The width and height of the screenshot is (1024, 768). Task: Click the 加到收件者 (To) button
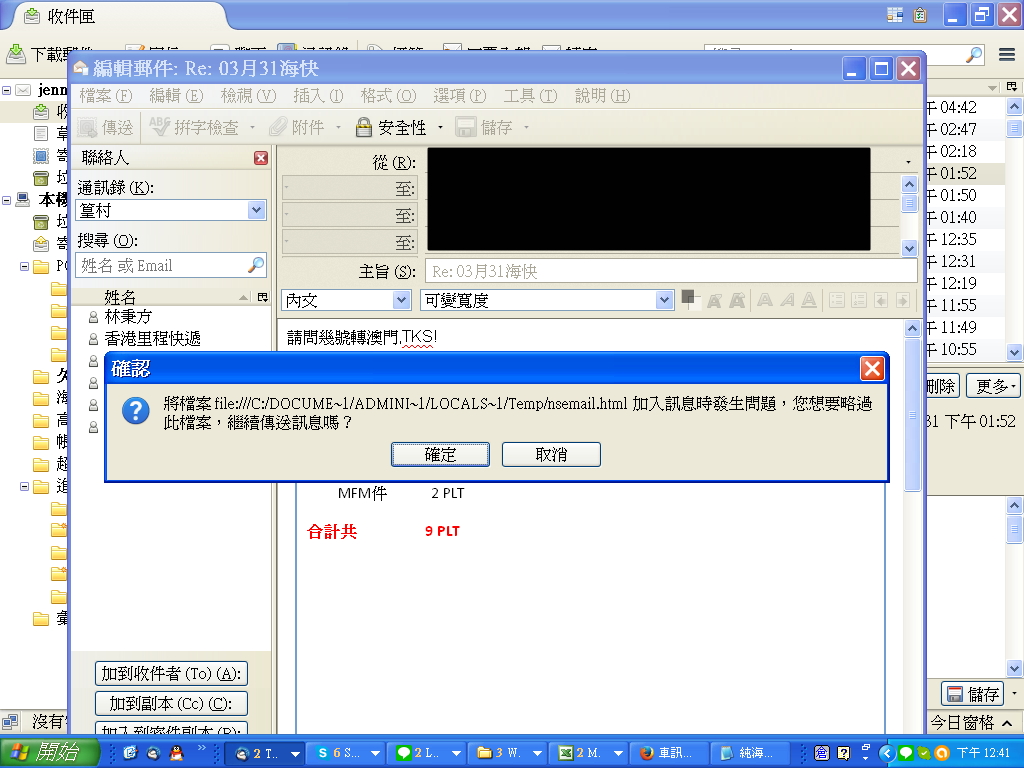coord(171,674)
